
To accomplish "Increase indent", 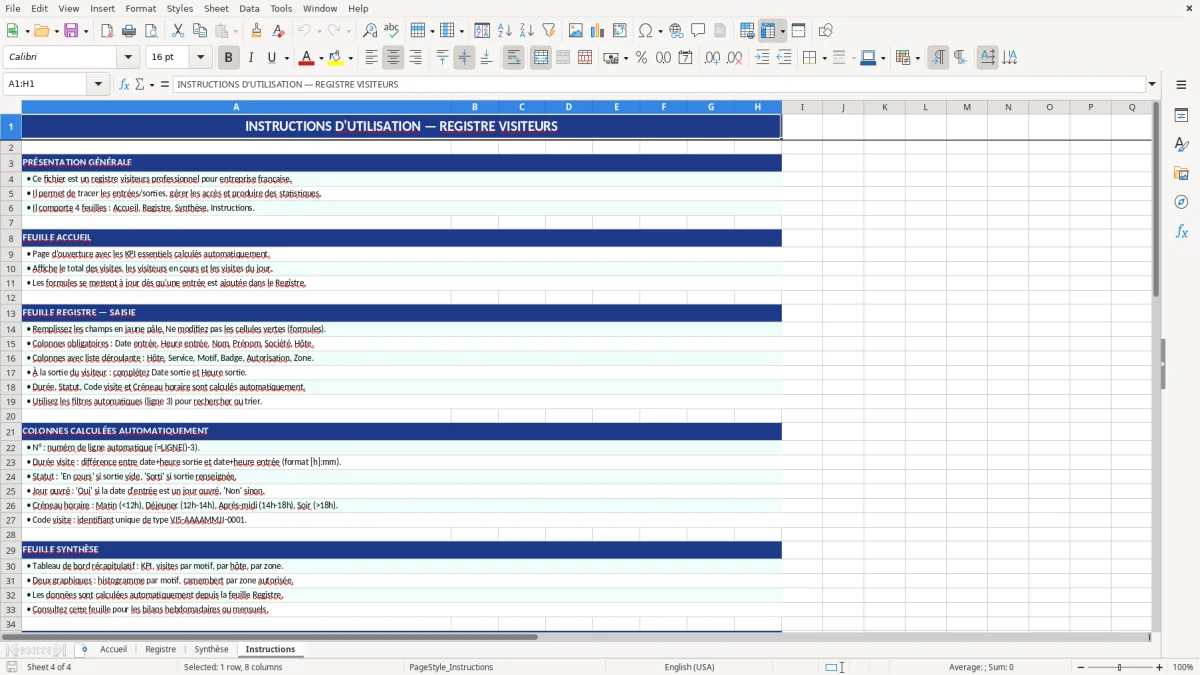I will coord(762,58).
